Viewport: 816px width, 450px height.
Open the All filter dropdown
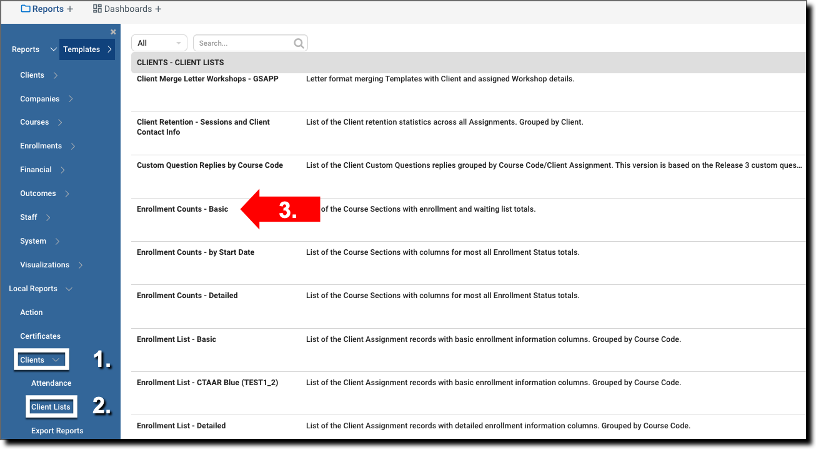(159, 44)
